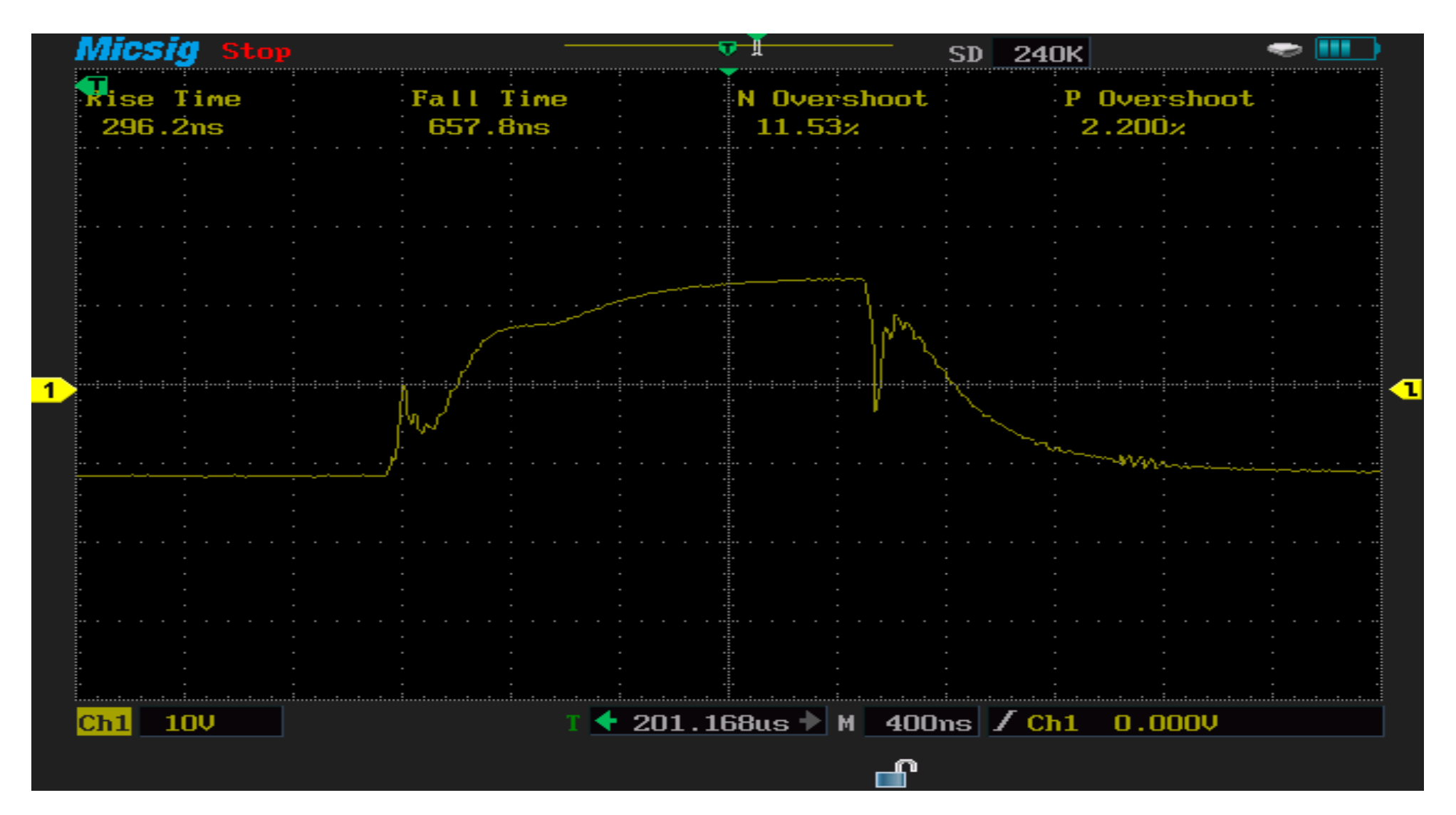
Task: Tap the red Stop run status
Action: coord(256,51)
